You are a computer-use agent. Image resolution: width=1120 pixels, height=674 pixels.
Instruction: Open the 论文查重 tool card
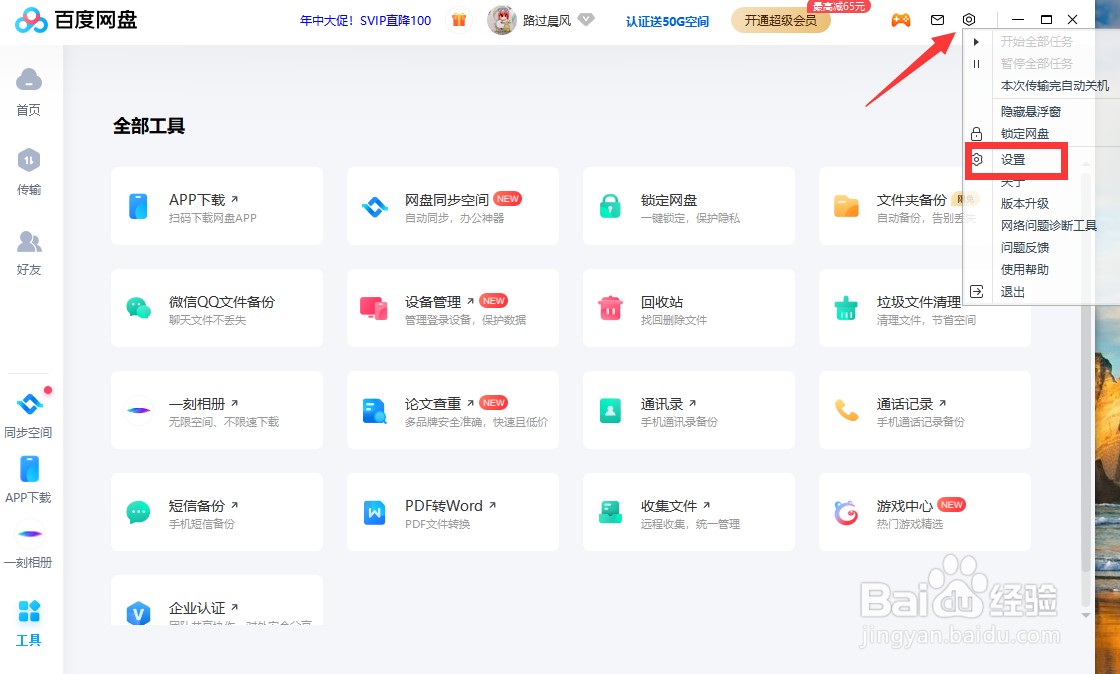[x=453, y=410]
